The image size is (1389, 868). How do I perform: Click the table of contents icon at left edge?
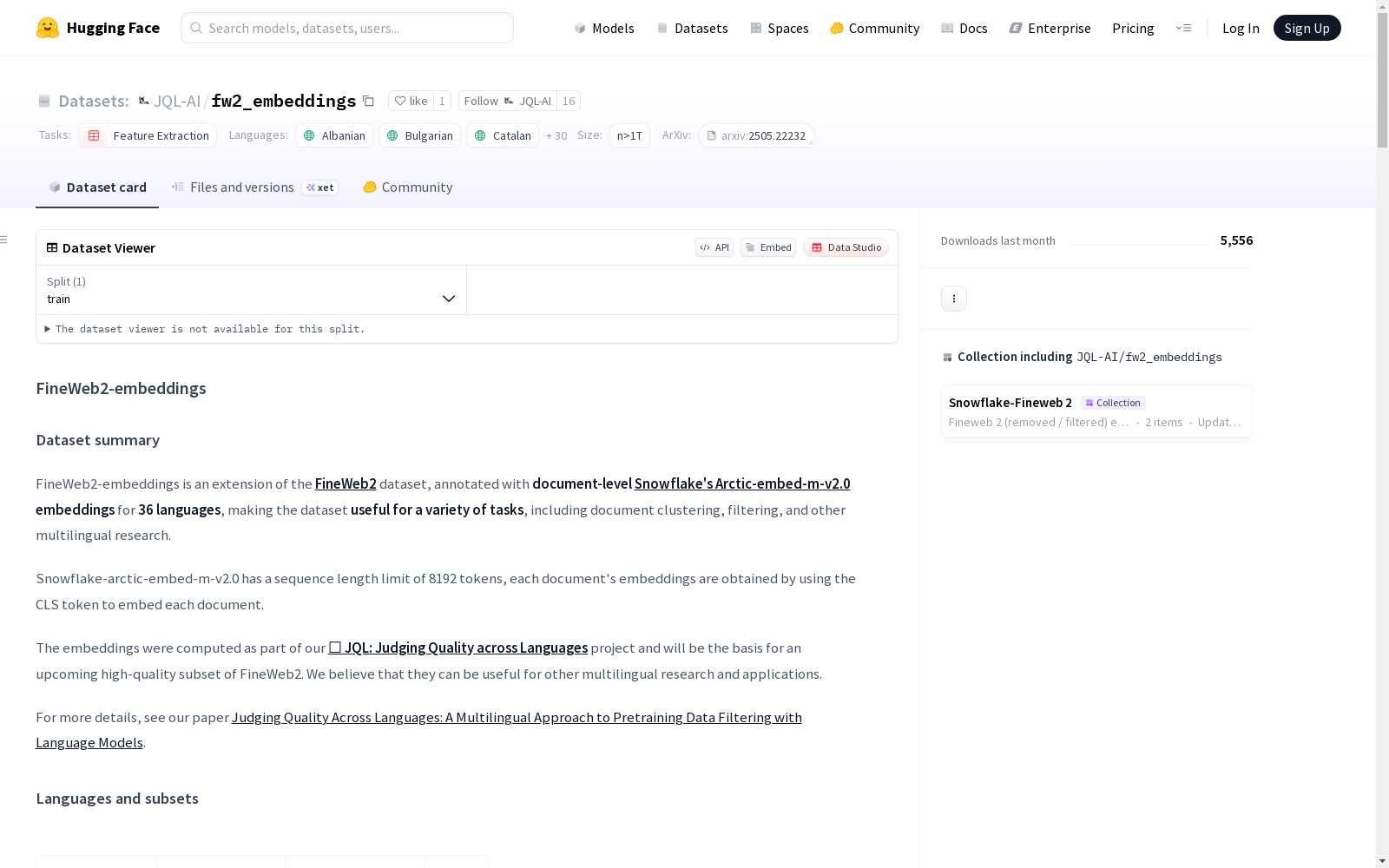point(4,240)
